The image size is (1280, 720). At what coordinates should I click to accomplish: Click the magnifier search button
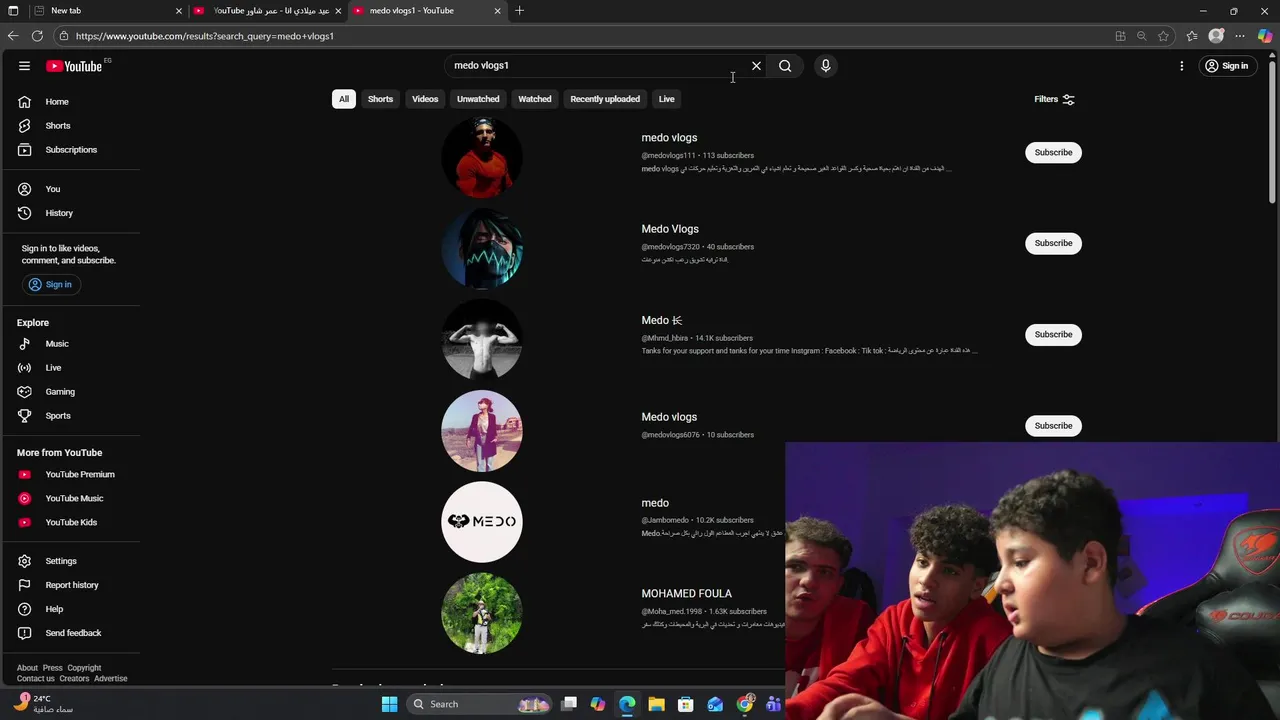pyautogui.click(x=785, y=66)
